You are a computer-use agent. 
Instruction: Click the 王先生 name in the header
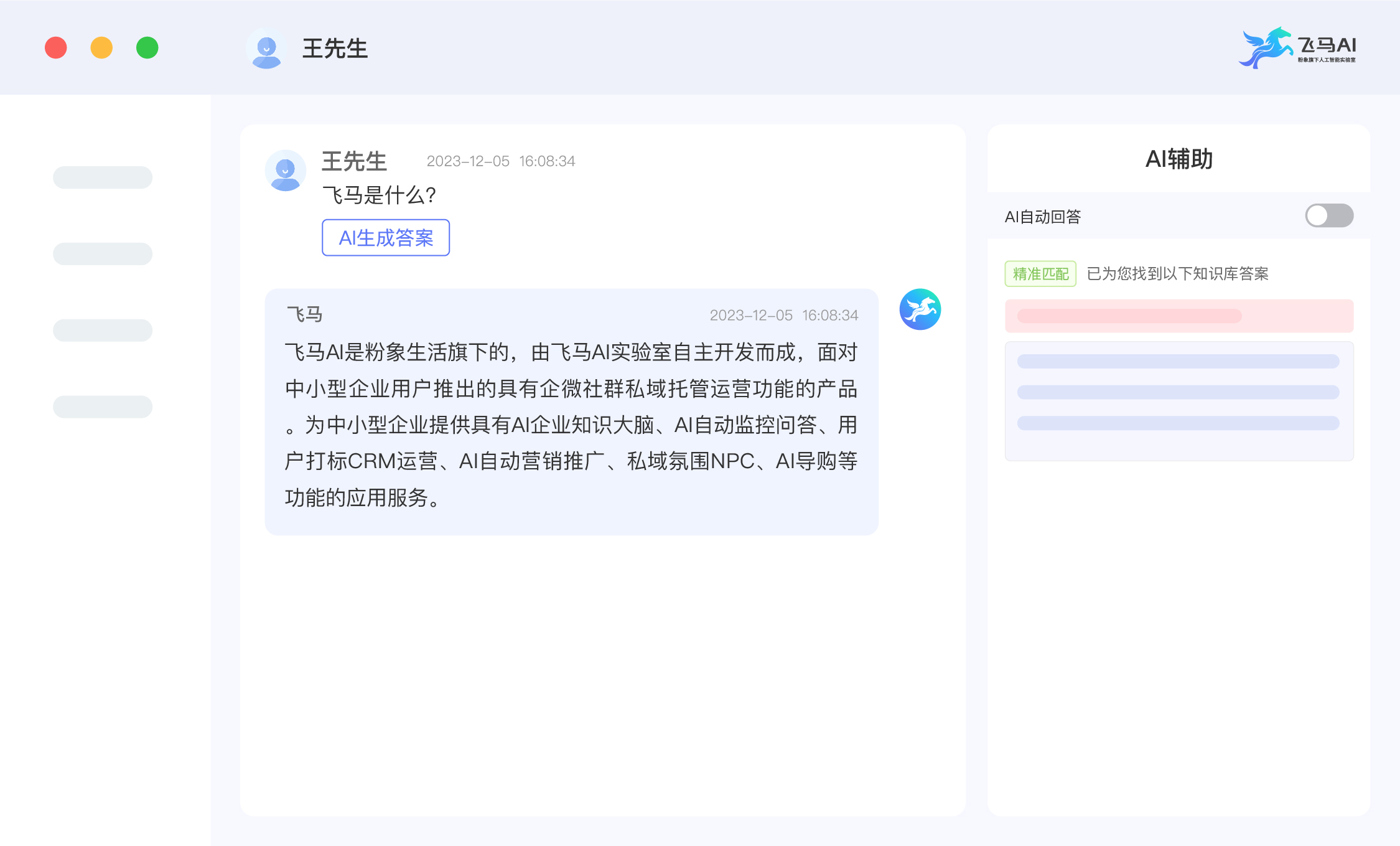pos(335,49)
